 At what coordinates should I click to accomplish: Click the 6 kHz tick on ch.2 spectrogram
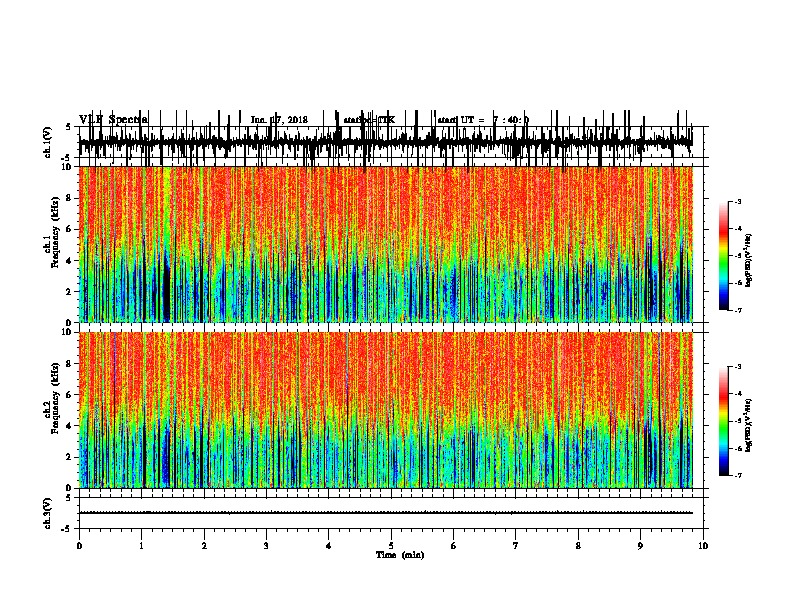click(x=70, y=395)
